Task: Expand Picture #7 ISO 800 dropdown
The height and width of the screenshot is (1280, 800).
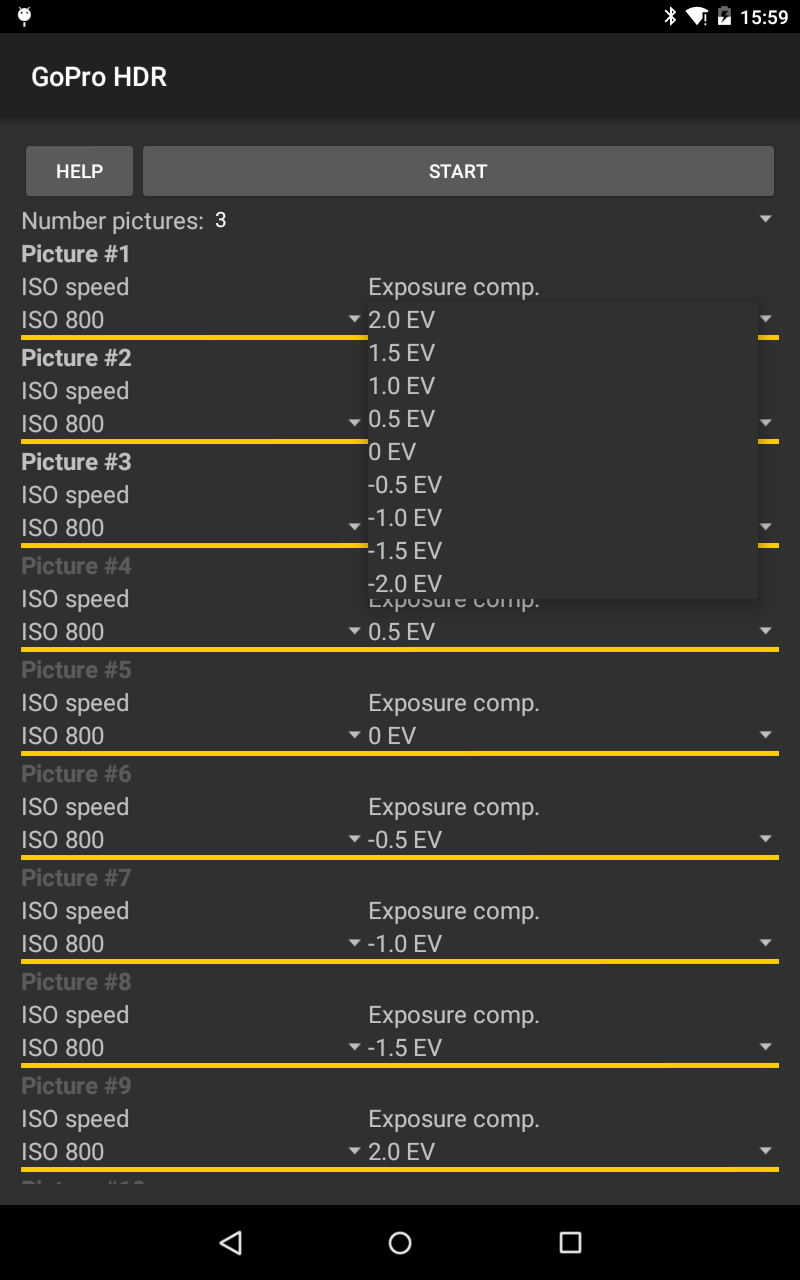Action: tap(190, 944)
